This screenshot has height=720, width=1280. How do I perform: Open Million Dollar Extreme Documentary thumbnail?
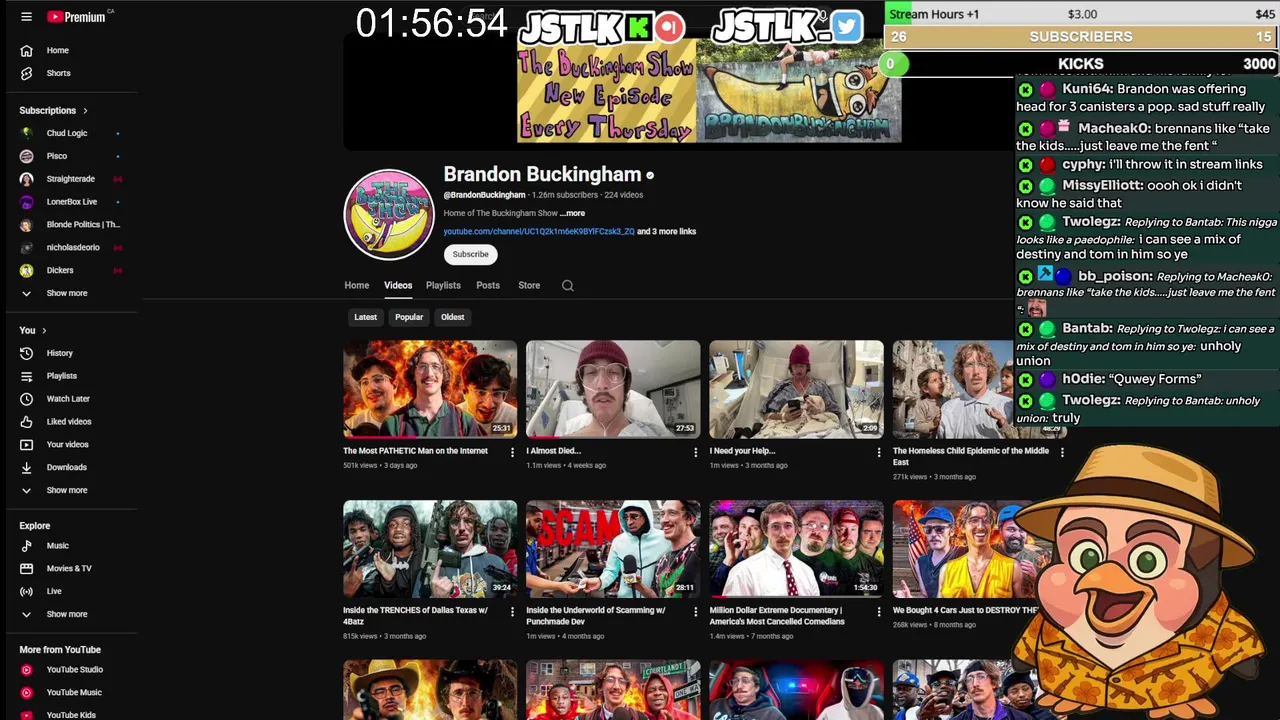point(796,548)
